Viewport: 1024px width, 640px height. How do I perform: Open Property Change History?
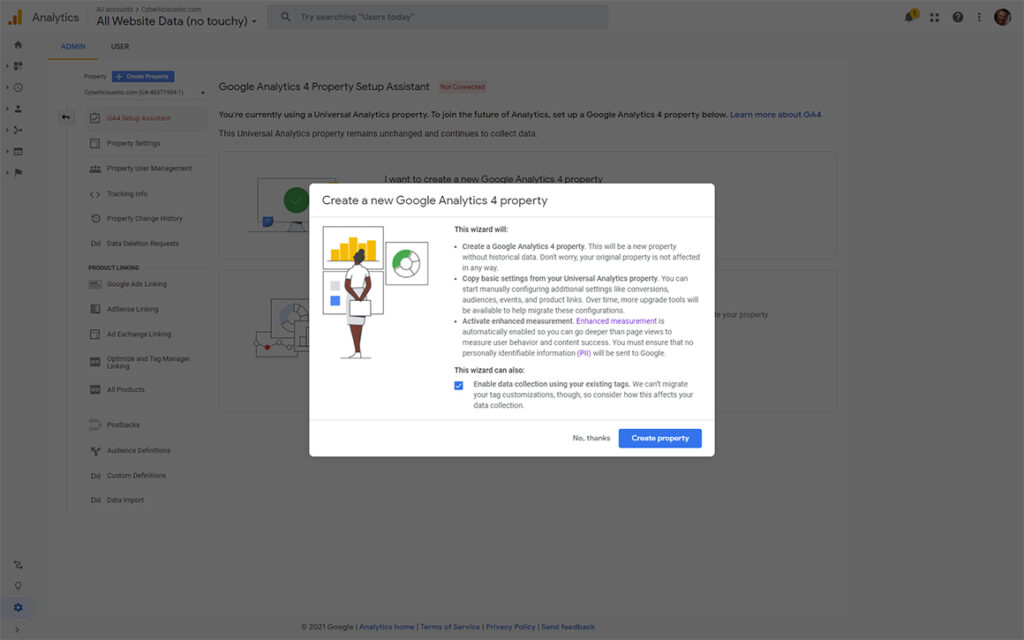[x=144, y=219]
